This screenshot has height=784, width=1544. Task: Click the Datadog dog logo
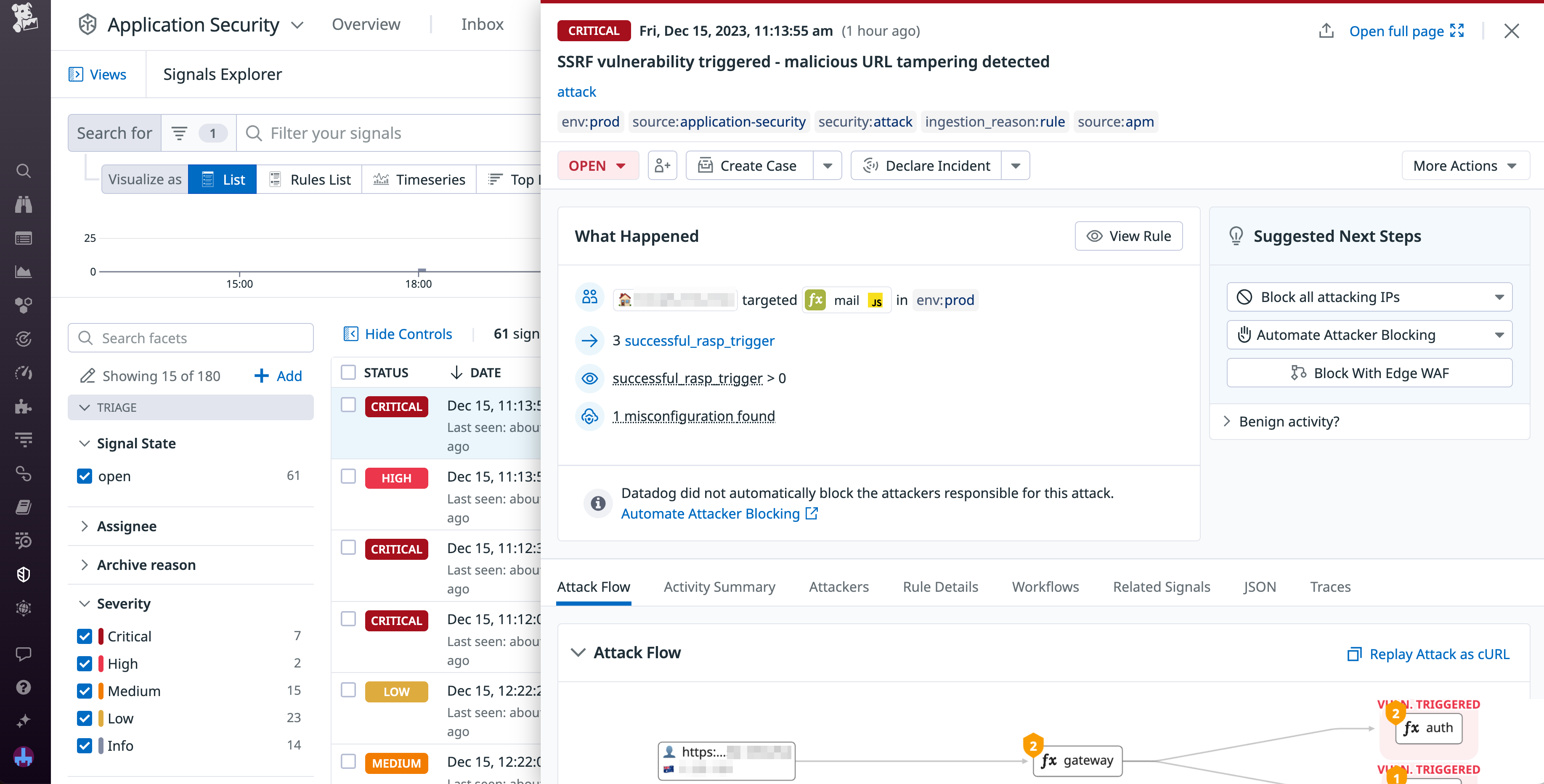24,17
